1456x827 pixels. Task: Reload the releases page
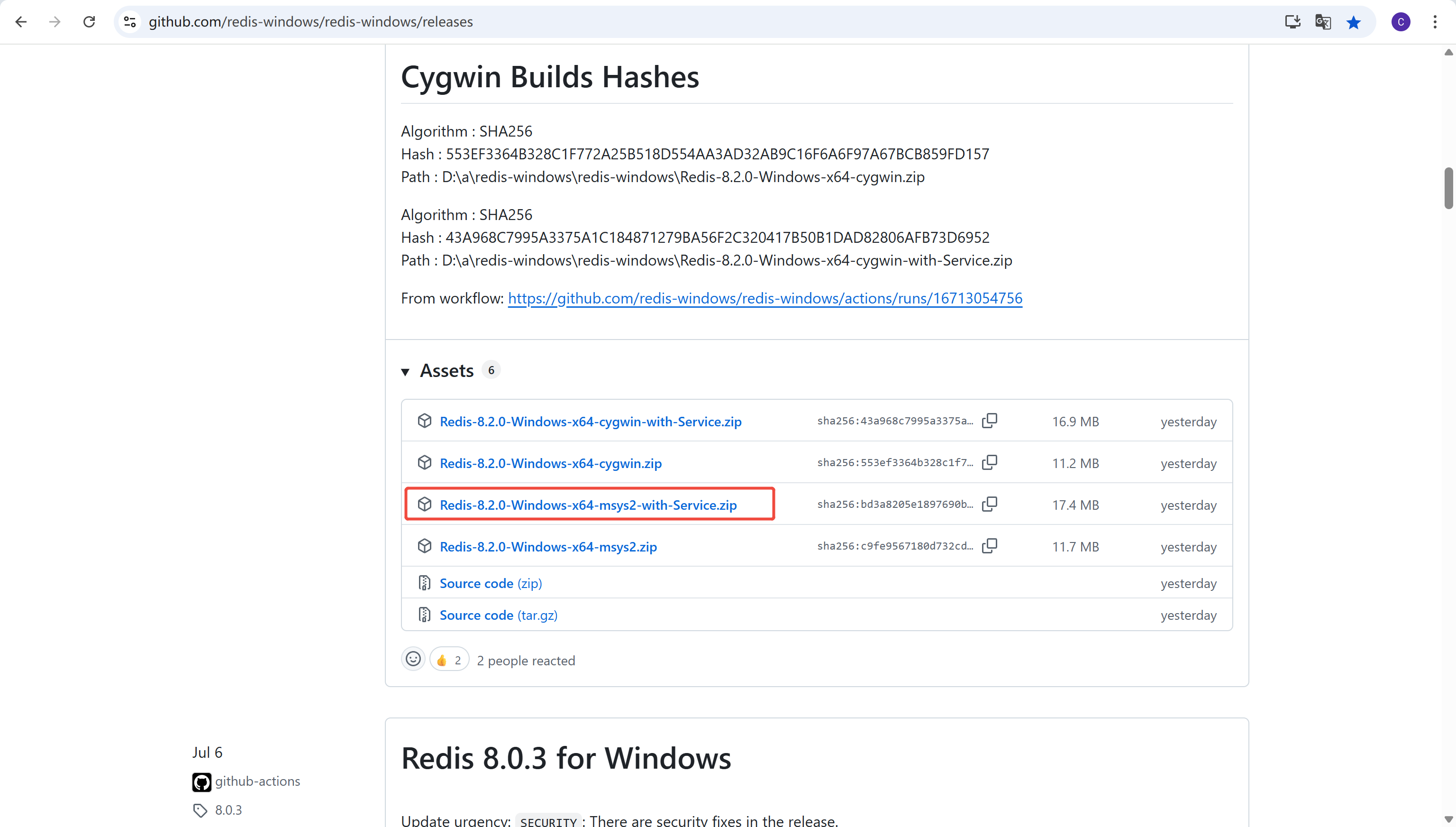pos(89,22)
